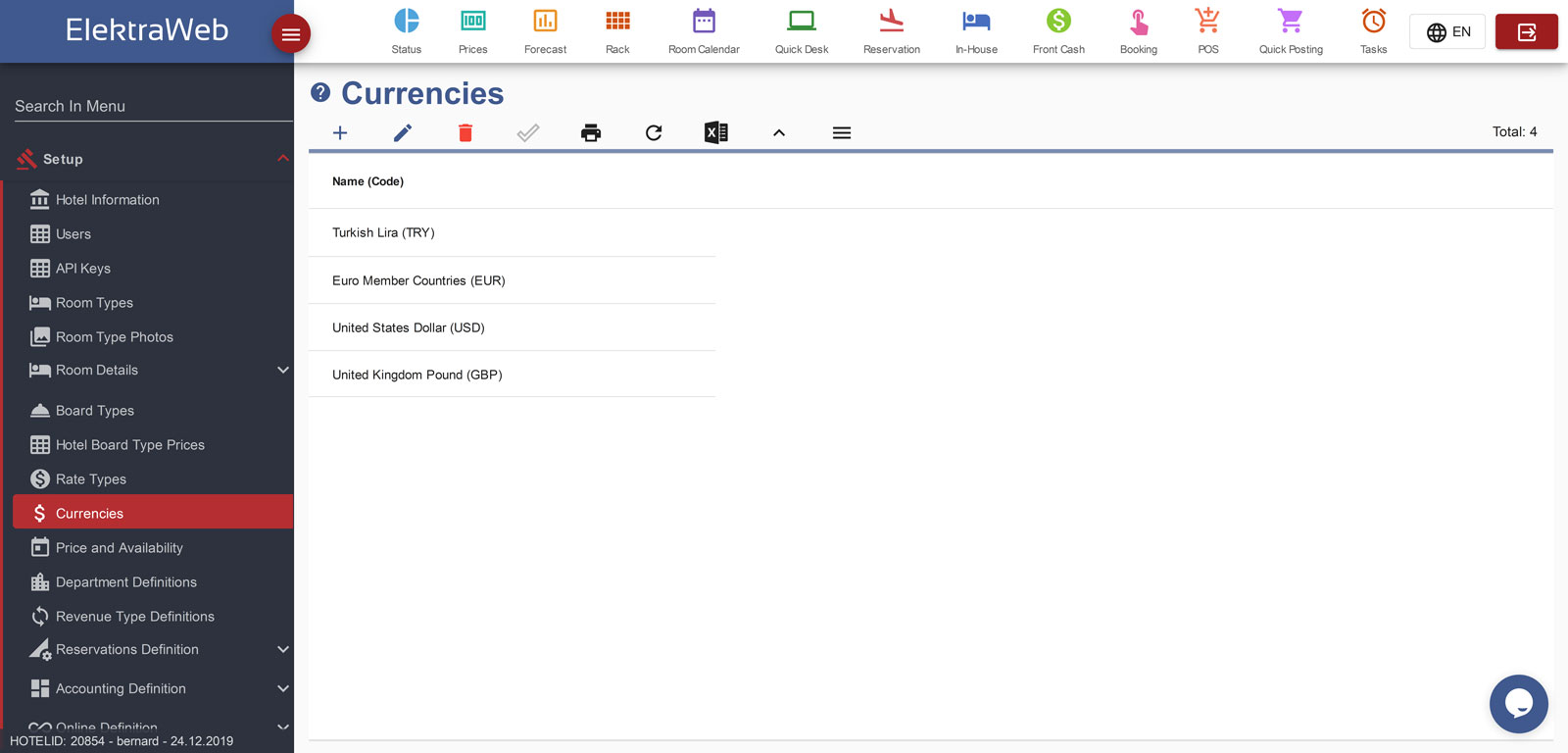Viewport: 1568px width, 753px height.
Task: Click the ElektraWeb logo
Action: tap(147, 29)
